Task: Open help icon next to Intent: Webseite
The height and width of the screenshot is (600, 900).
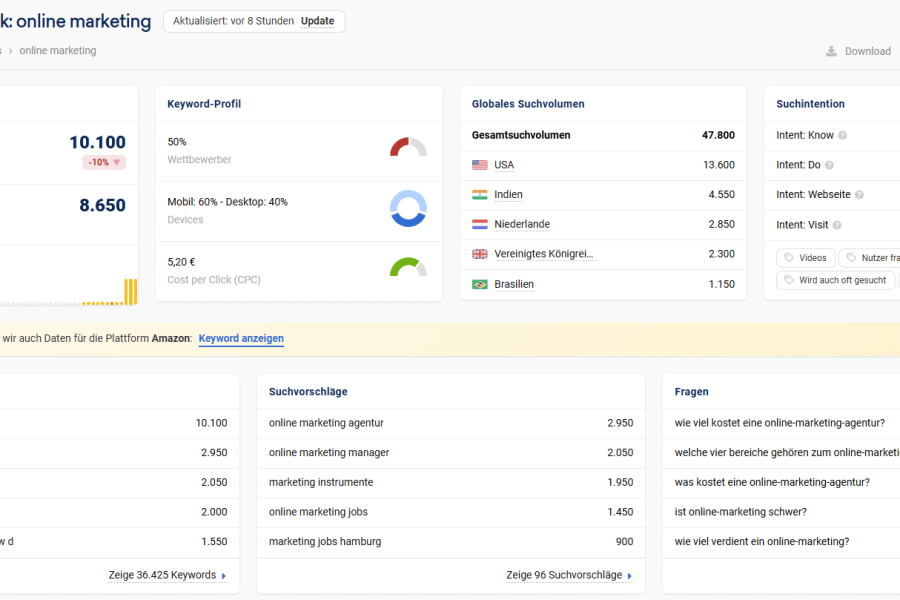Action: coord(859,195)
